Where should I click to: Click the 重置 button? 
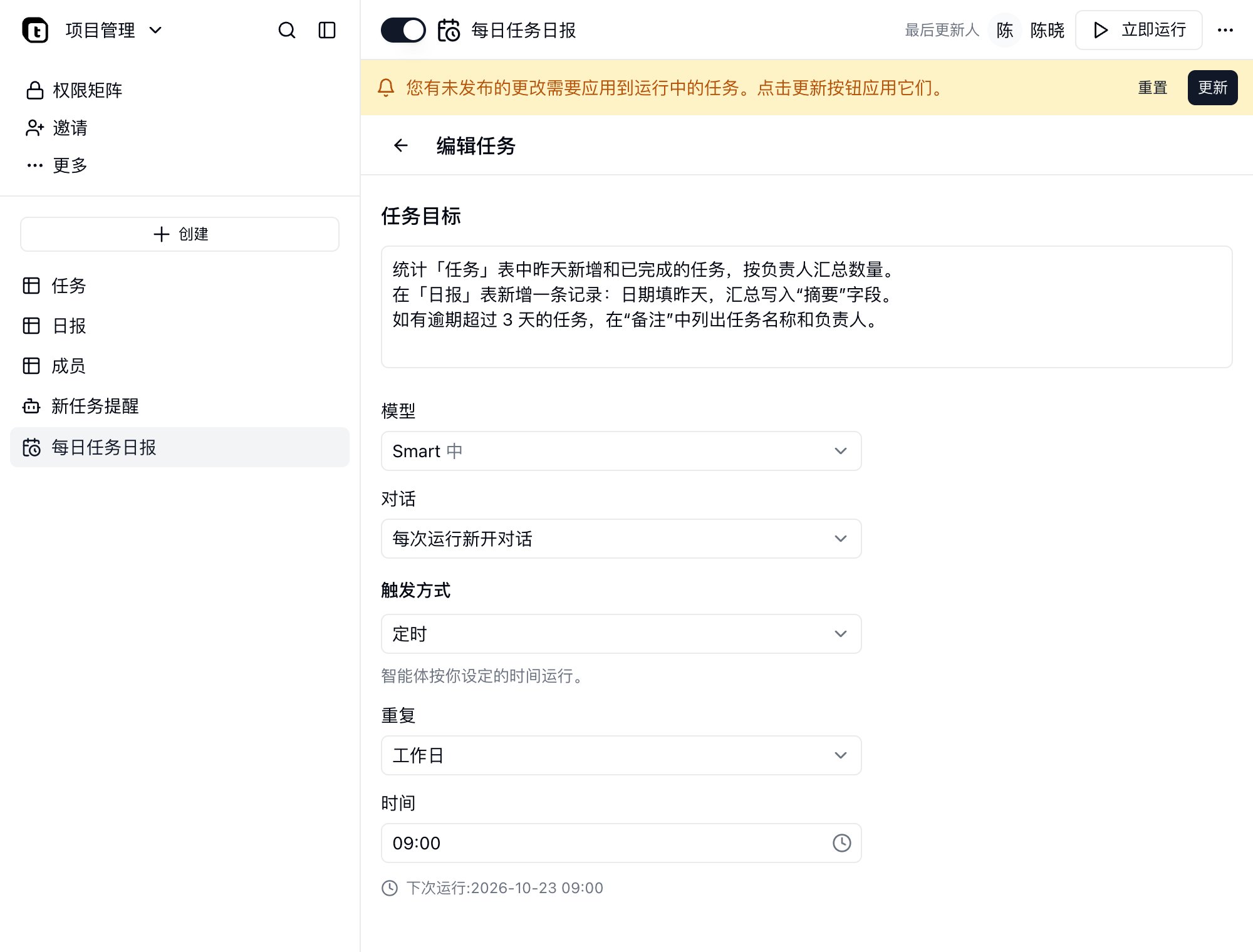[x=1153, y=88]
